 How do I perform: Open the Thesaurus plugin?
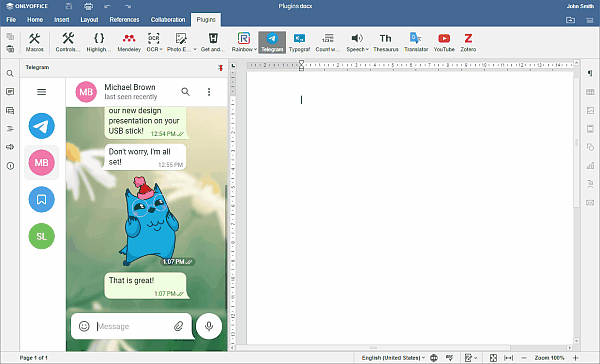(385, 42)
